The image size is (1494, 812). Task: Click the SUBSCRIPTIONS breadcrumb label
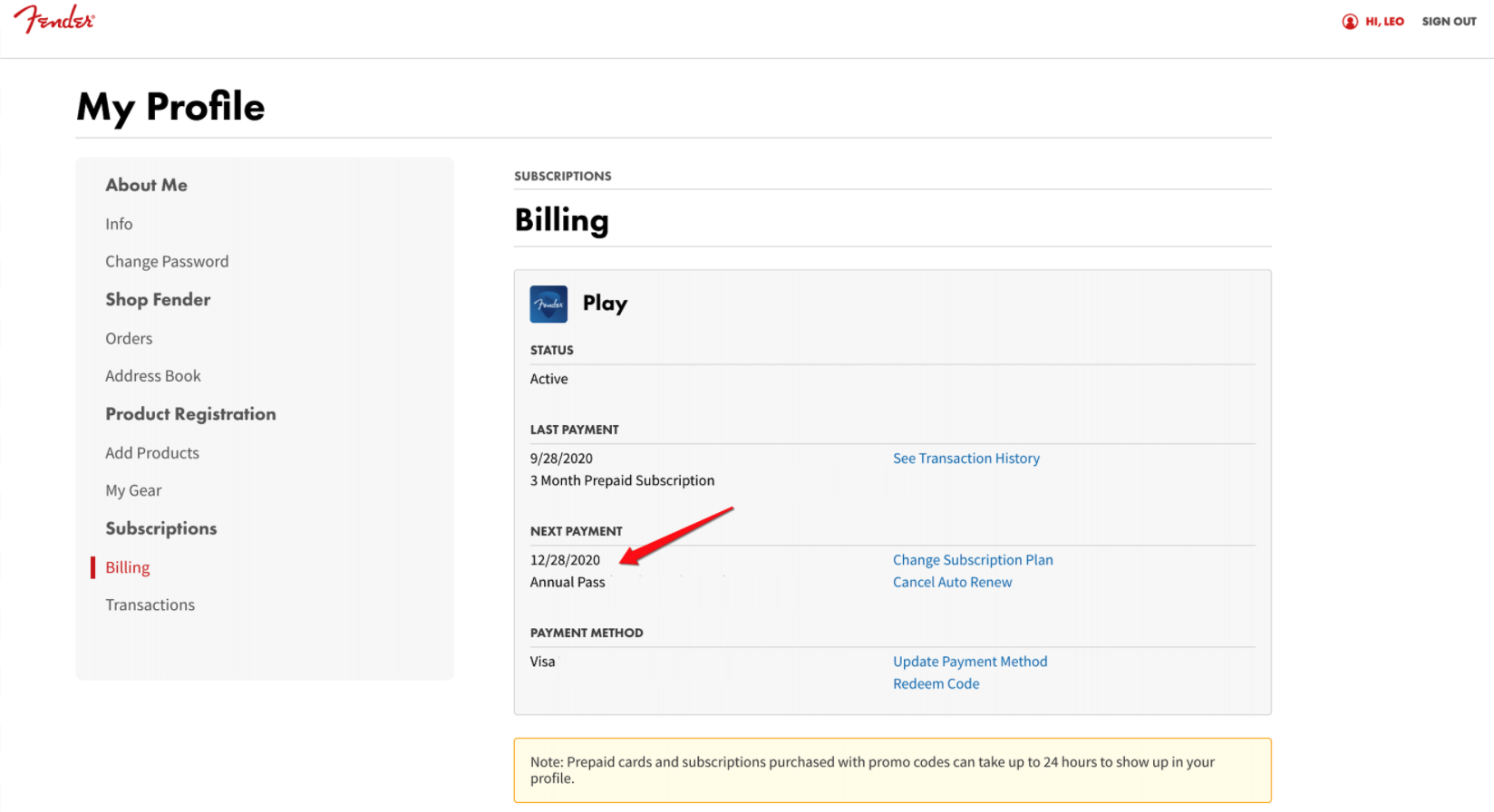coord(563,176)
